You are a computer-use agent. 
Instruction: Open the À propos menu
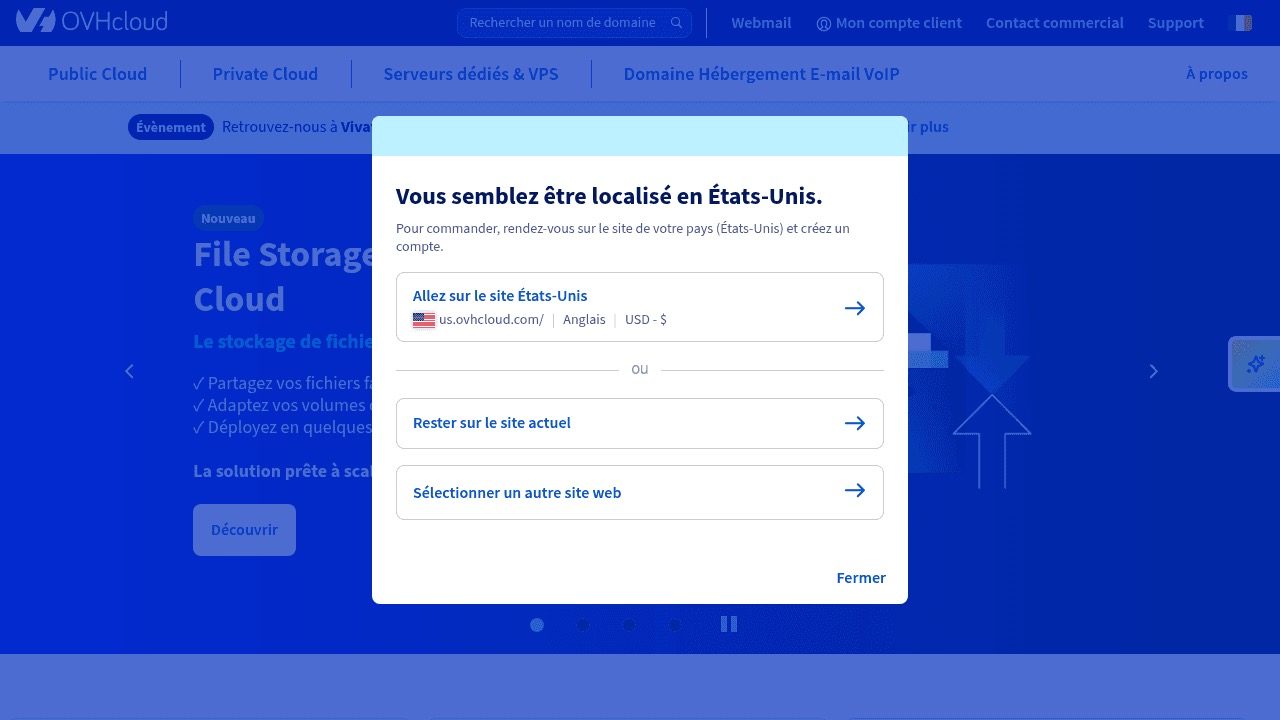[x=1217, y=73]
